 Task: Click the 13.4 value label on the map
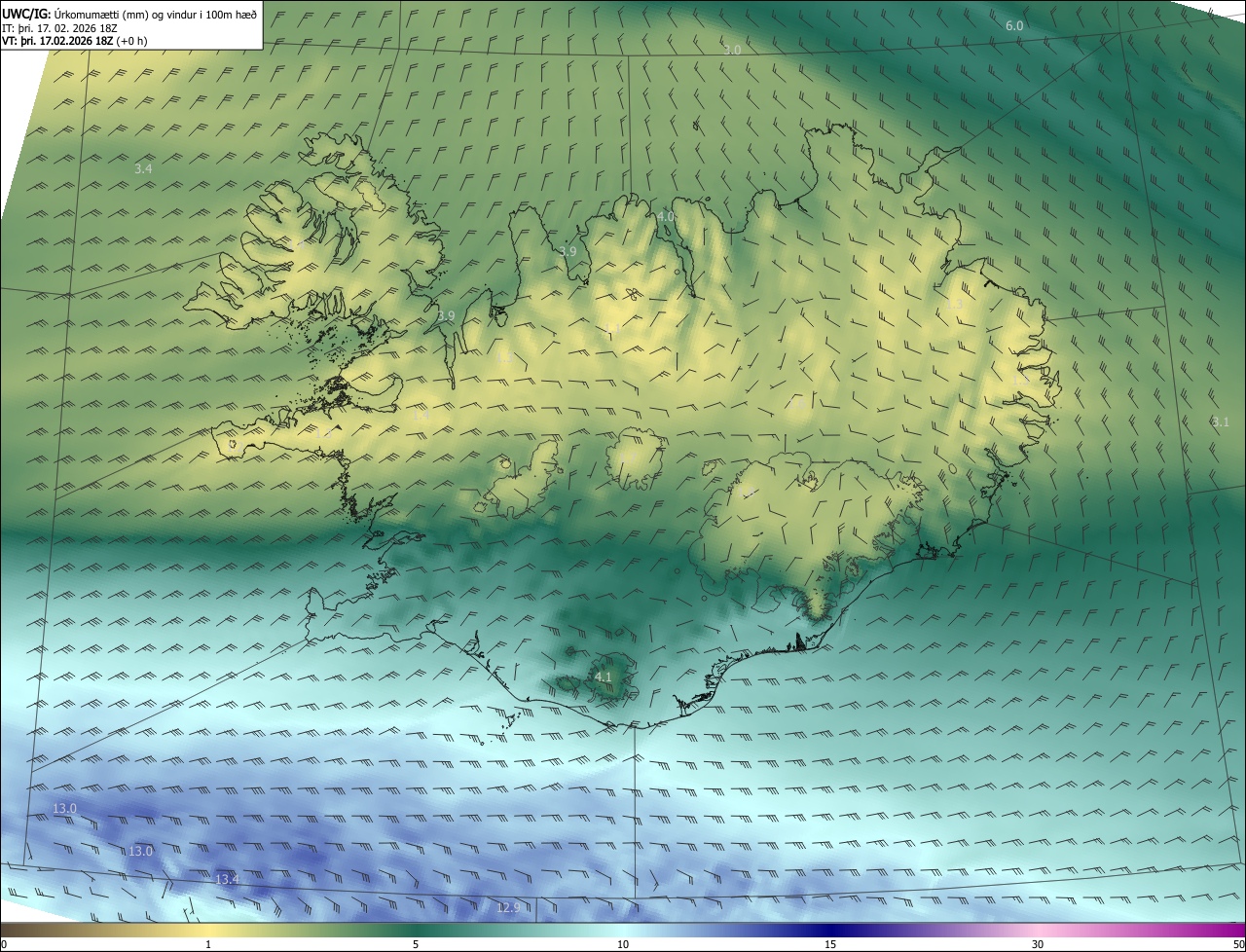[x=227, y=879]
